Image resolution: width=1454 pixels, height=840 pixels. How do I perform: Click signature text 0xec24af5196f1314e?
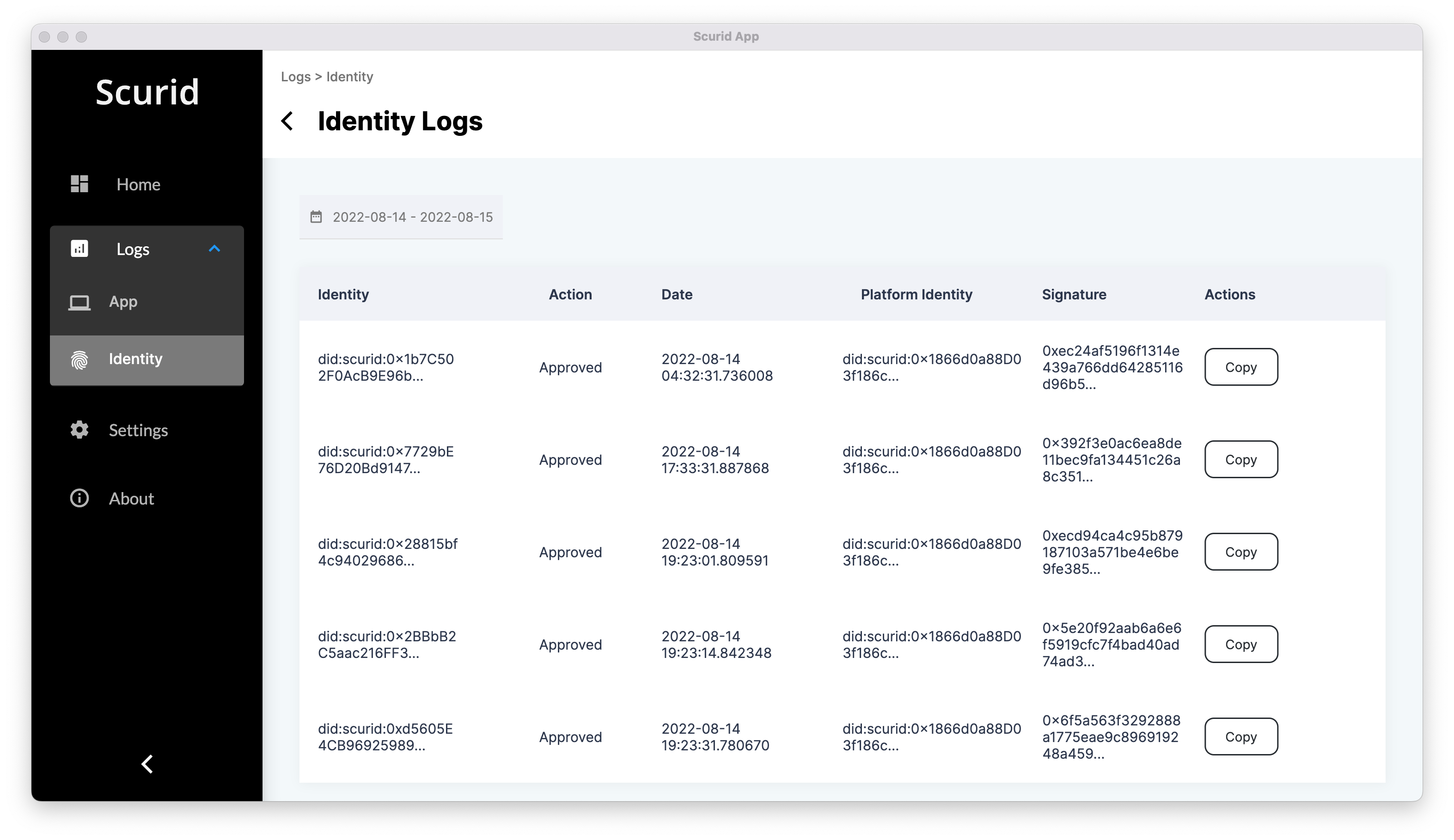point(1112,367)
